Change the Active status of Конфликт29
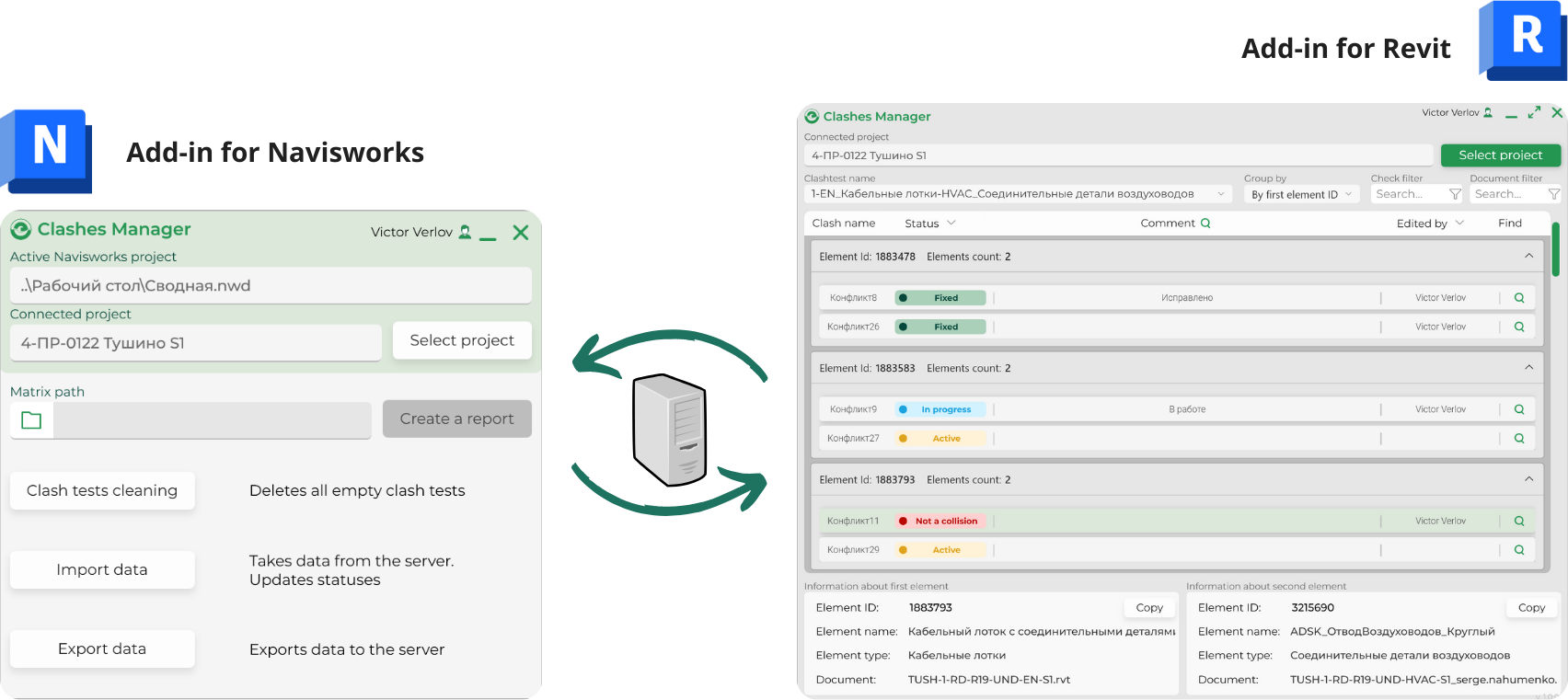Screen dimensions: 1568x700 point(940,550)
